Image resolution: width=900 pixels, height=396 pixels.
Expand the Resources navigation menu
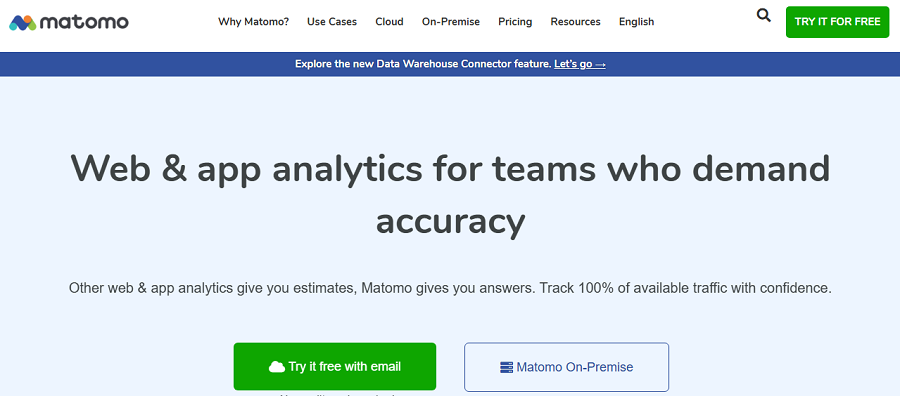point(575,22)
